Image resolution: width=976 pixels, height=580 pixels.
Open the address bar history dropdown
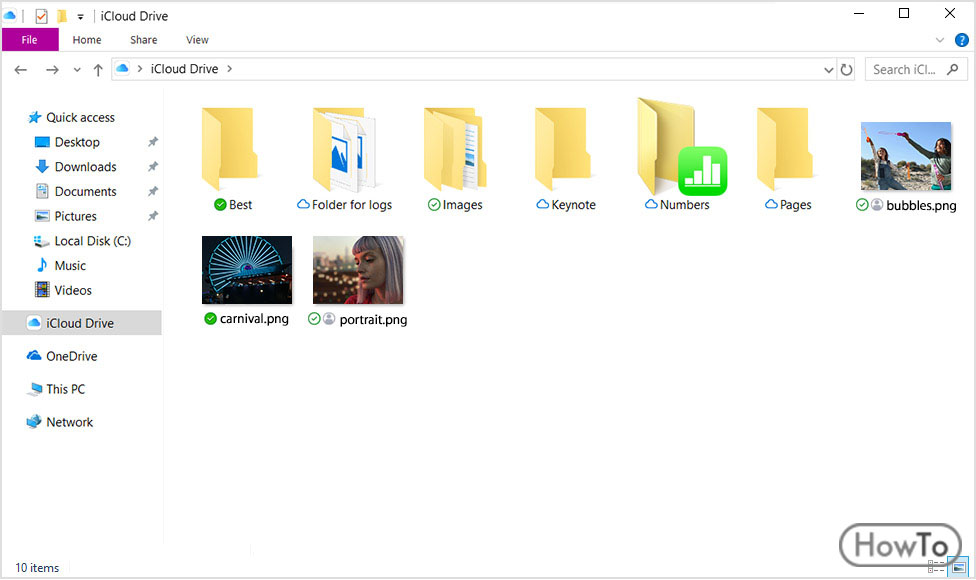[828, 70]
